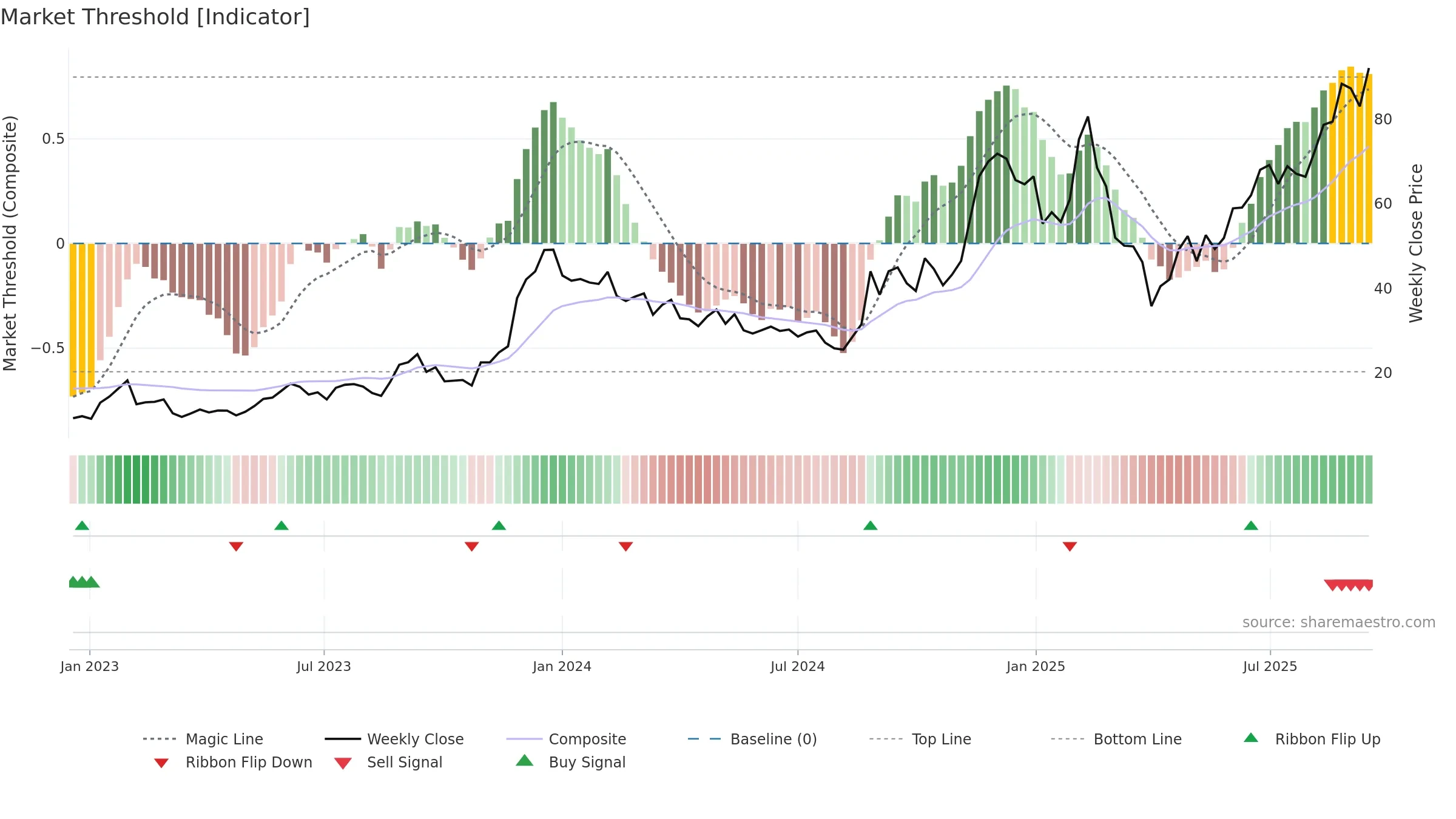Click the red flip-down marker before Jul 2023
Viewport: 1456px width, 819px height.
tap(236, 547)
